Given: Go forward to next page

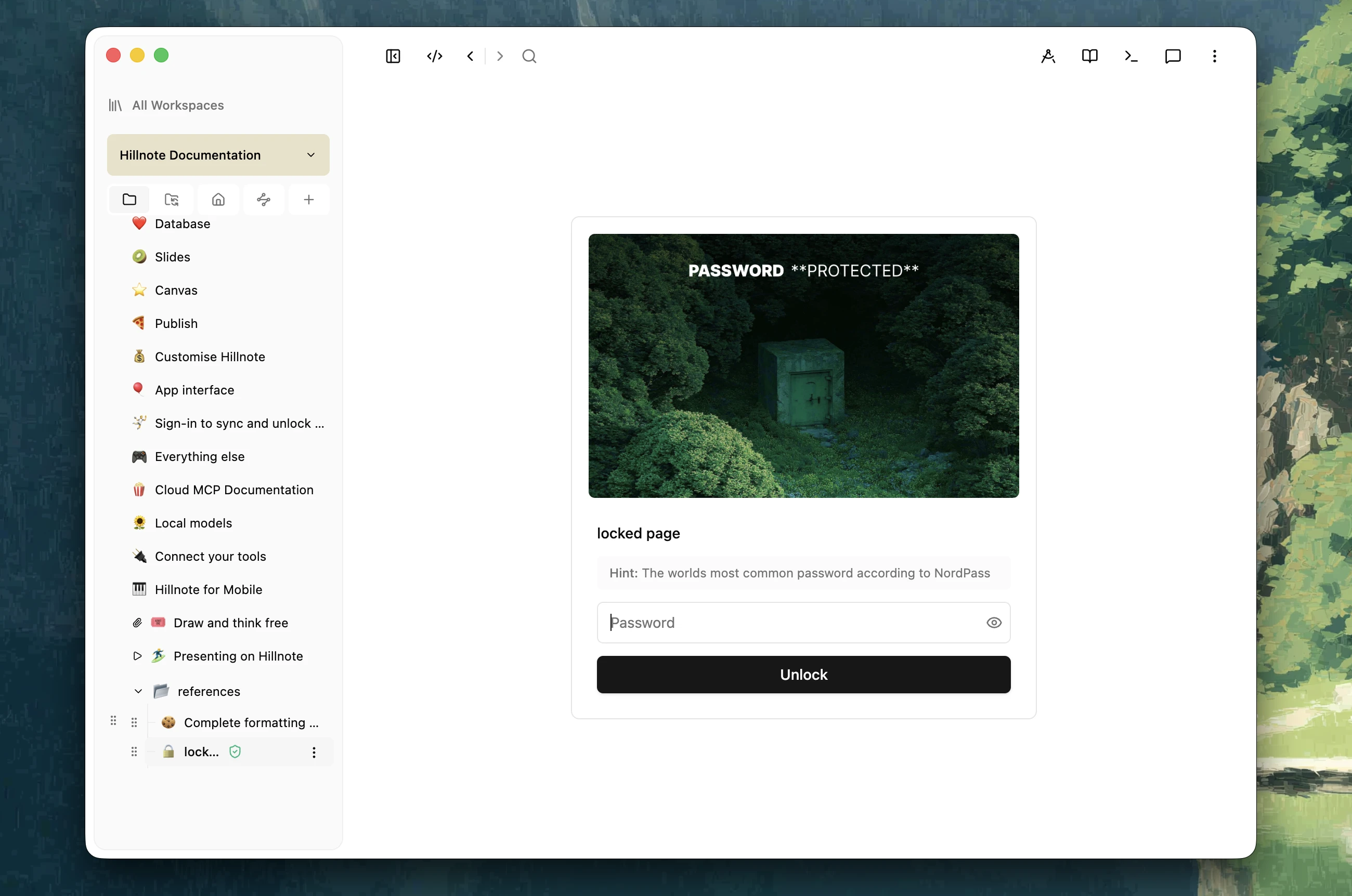Looking at the screenshot, I should pos(500,56).
